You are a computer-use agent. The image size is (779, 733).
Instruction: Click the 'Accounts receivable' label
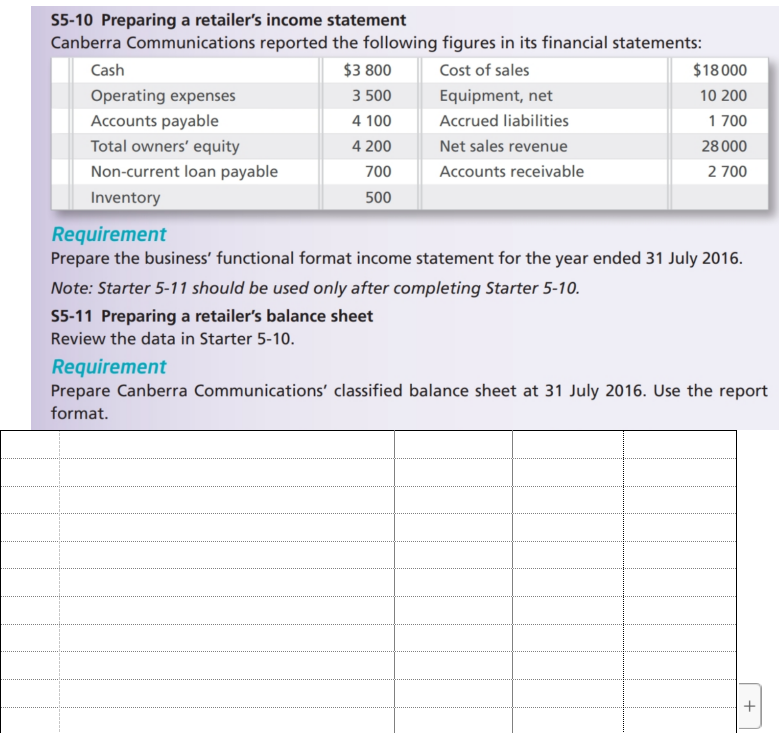[x=512, y=171]
